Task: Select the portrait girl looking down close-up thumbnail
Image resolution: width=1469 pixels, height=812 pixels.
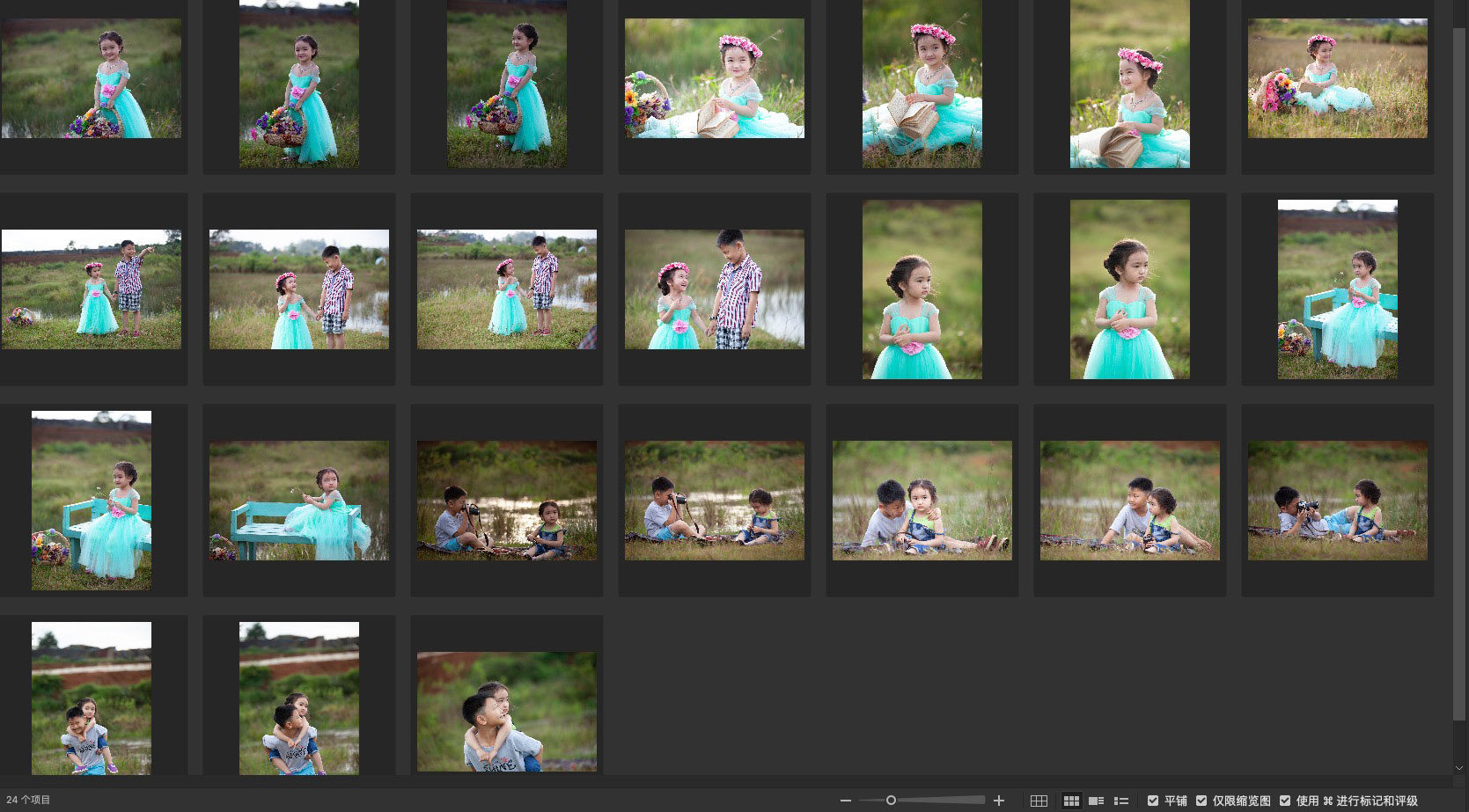Action: (x=922, y=289)
